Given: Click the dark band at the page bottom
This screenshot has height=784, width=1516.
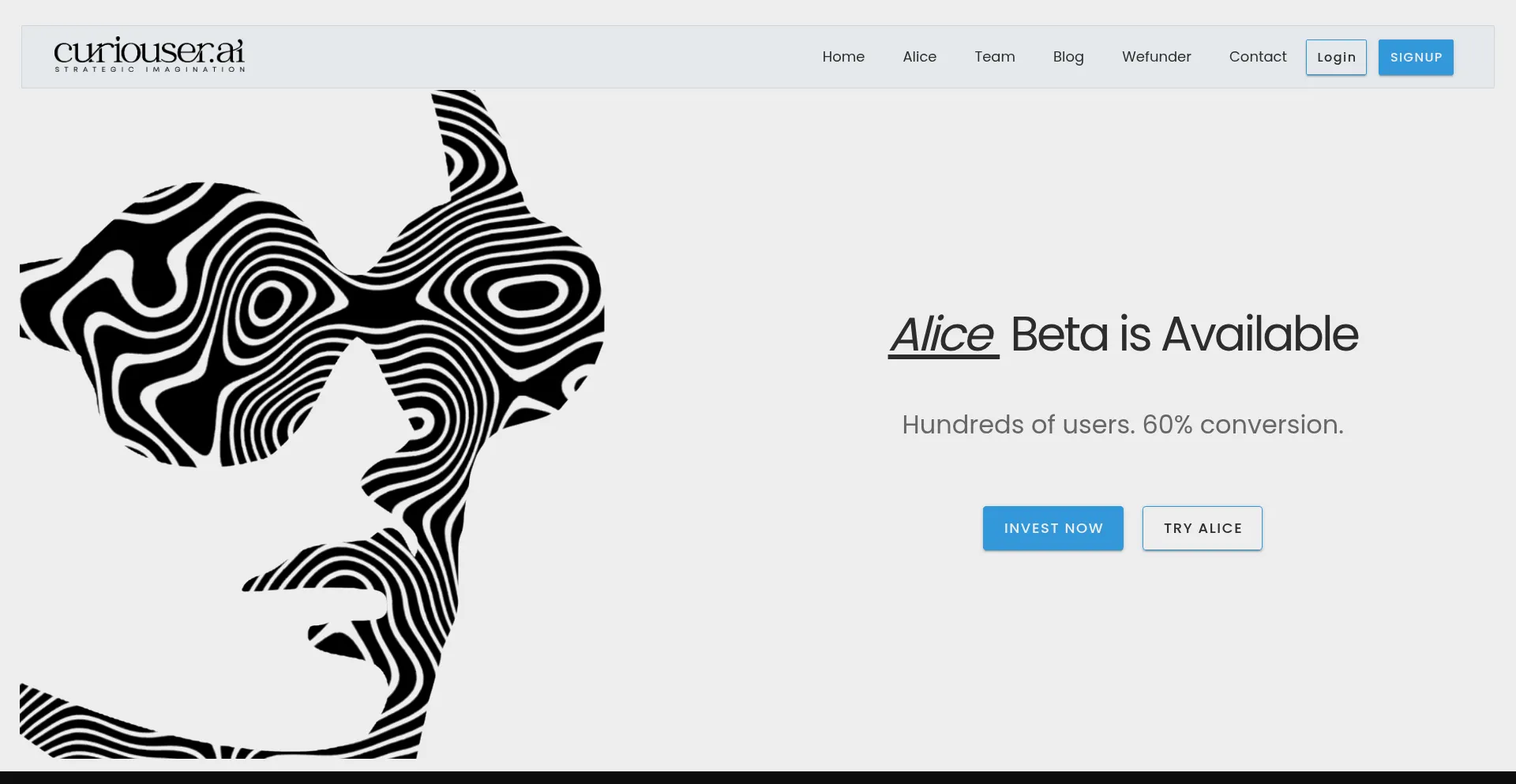Looking at the screenshot, I should point(758,777).
